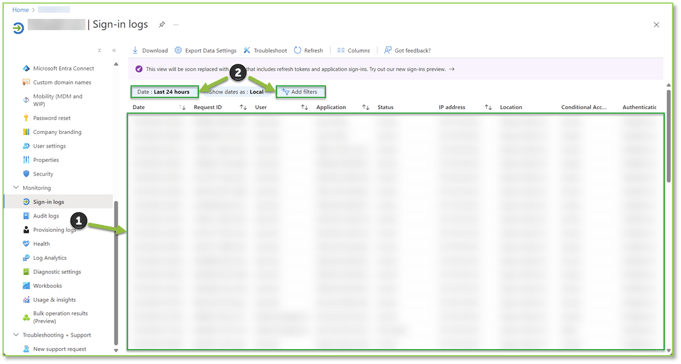681x364 pixels.
Task: Open Audit logs in the sidebar
Action: [x=46, y=216]
